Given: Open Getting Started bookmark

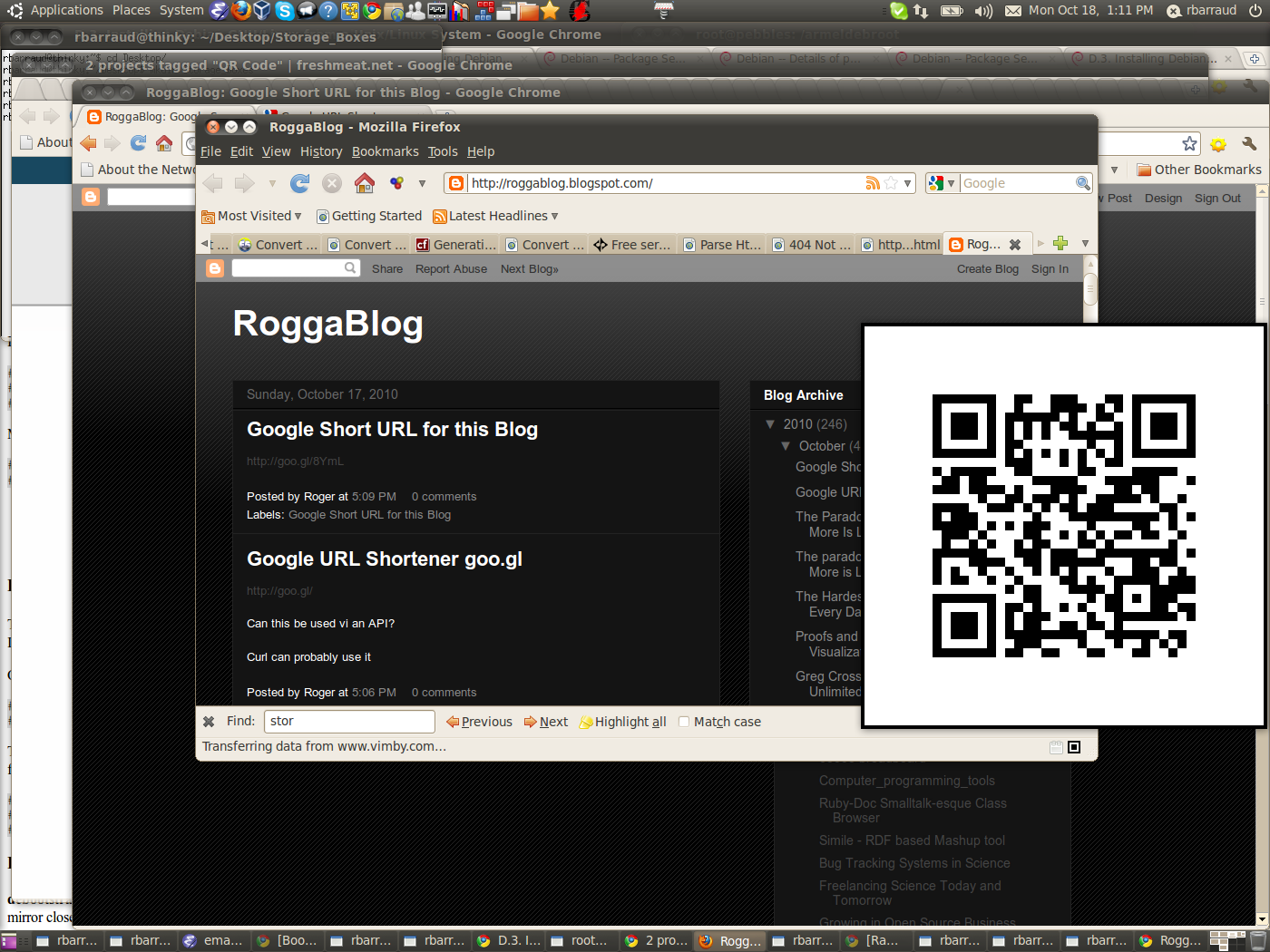Looking at the screenshot, I should tap(369, 216).
